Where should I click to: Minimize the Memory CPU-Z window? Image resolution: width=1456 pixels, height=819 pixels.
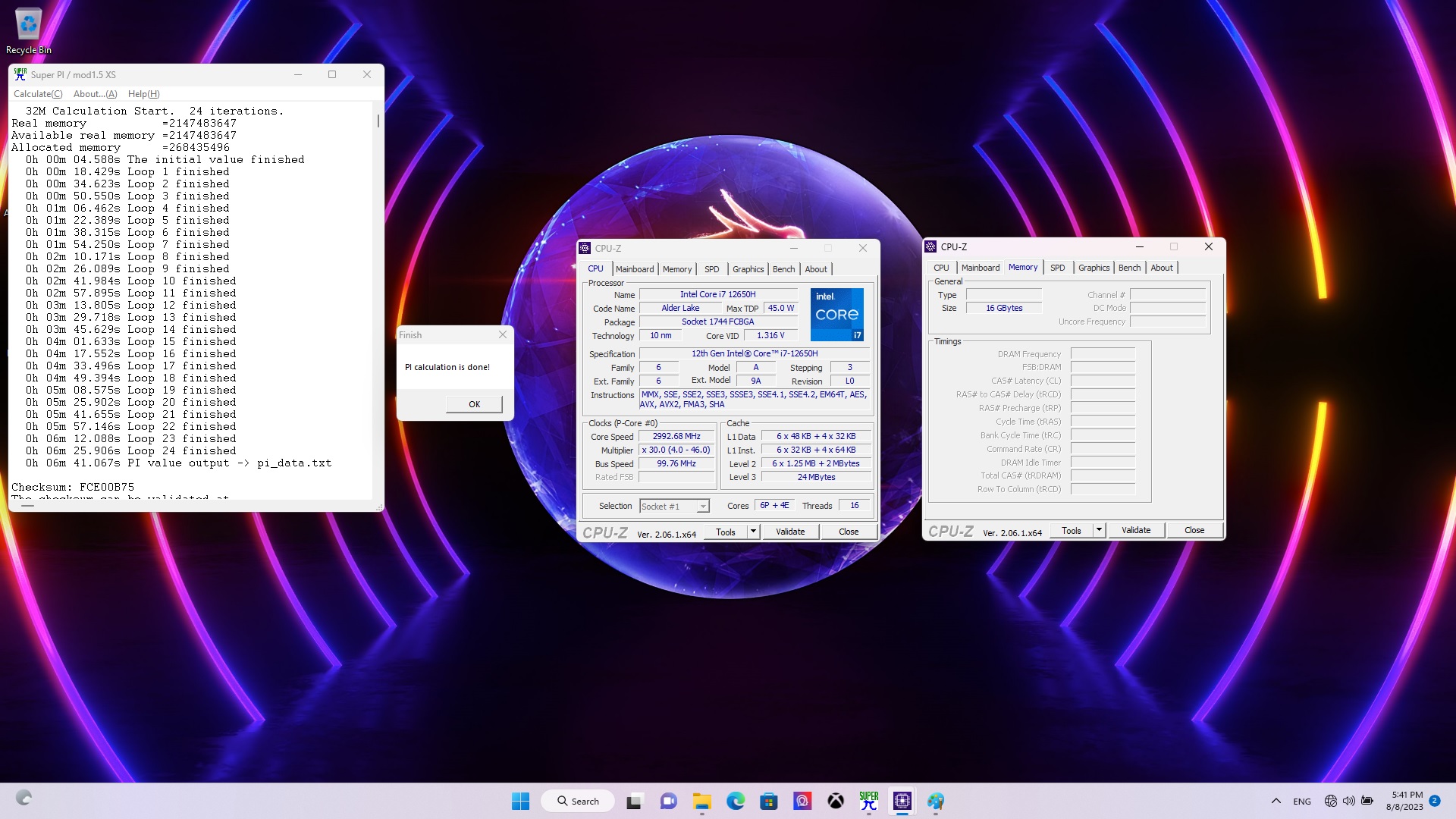(1139, 246)
